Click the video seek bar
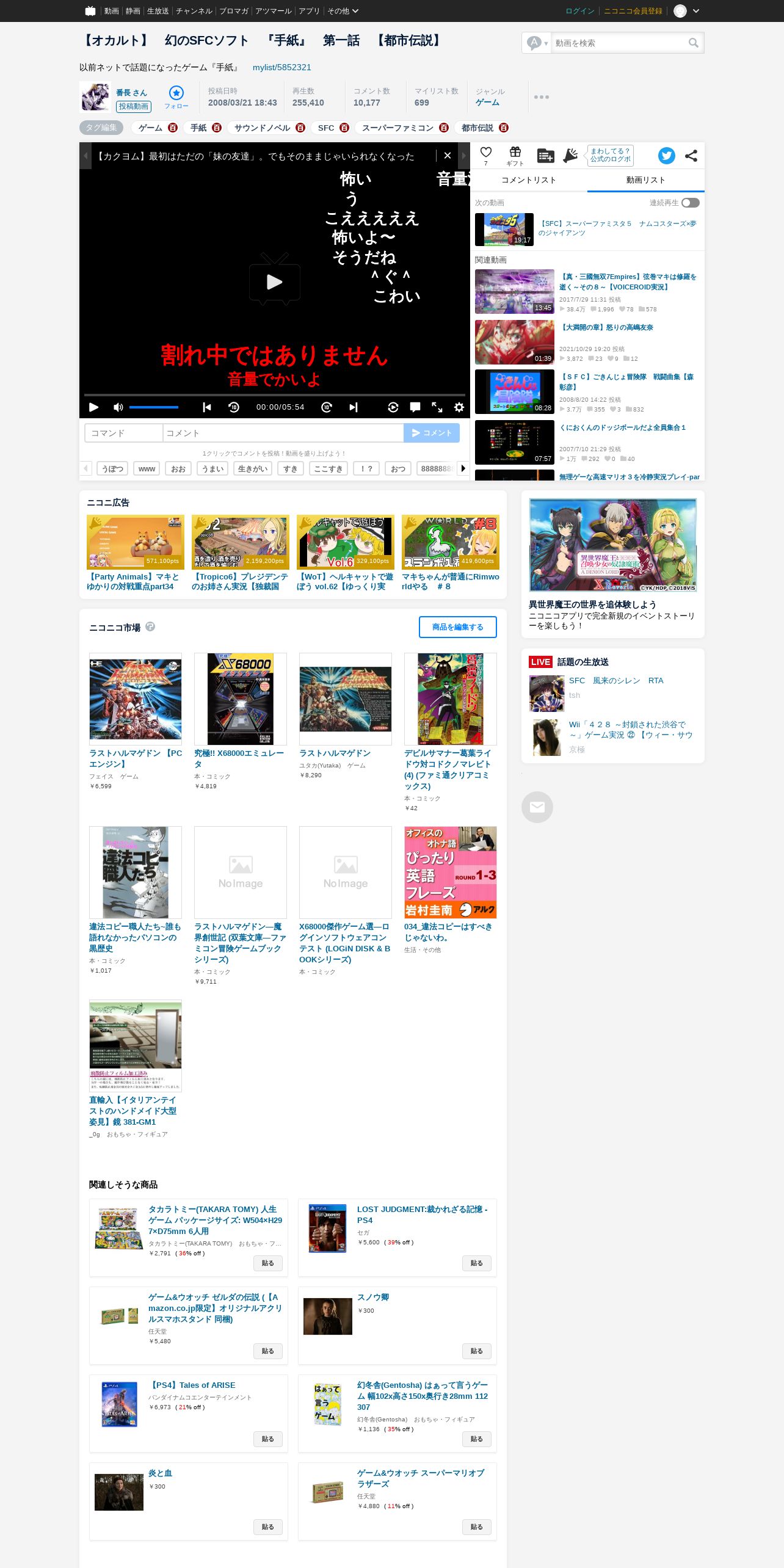This screenshot has height=1568, width=784. click(275, 395)
